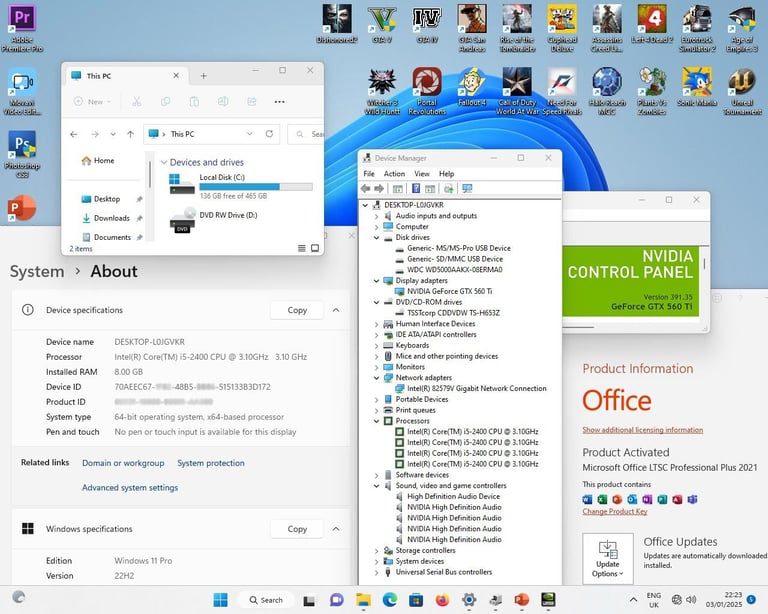Screen dimensions: 768x614
Task: Select This PC tab in File Explorer
Action: tap(125, 76)
